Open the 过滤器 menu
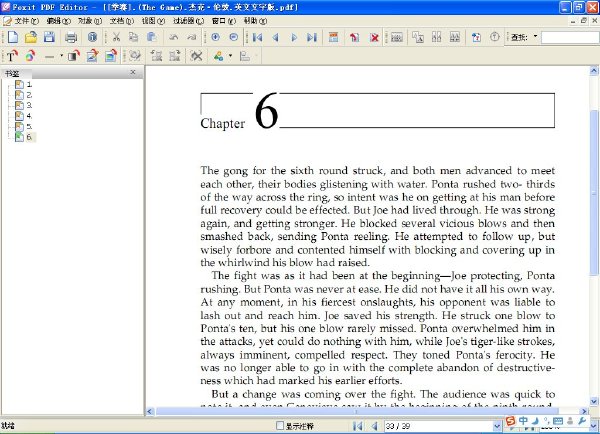600x434 pixels. coord(188,21)
